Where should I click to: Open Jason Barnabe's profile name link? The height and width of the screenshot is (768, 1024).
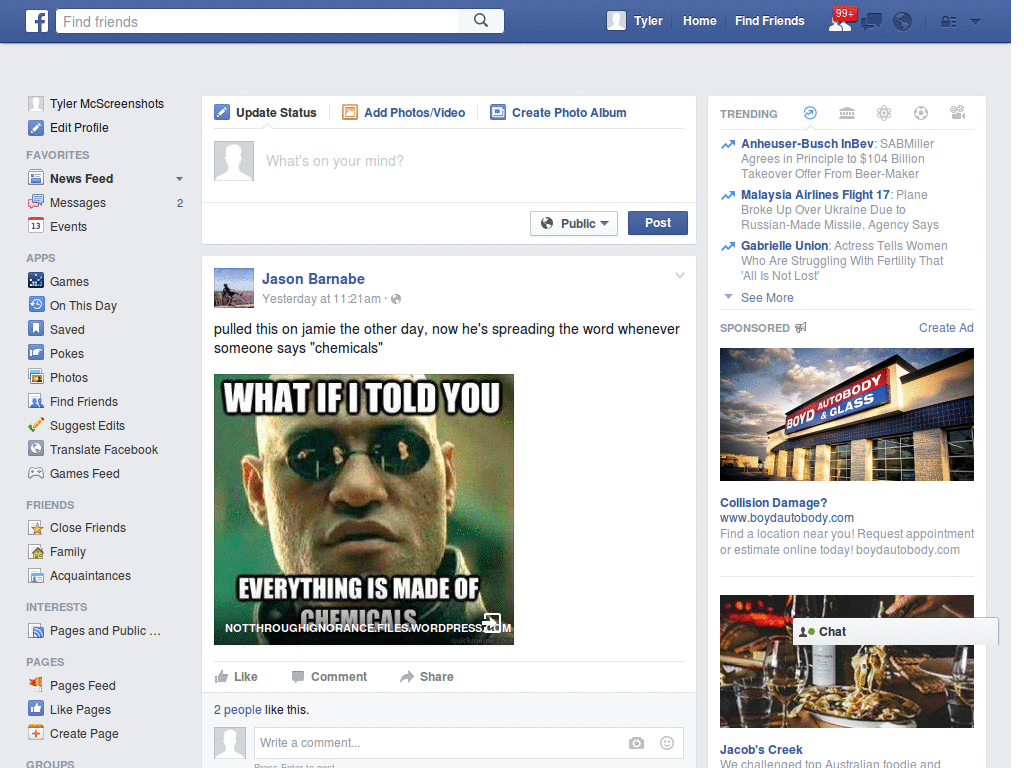313,279
